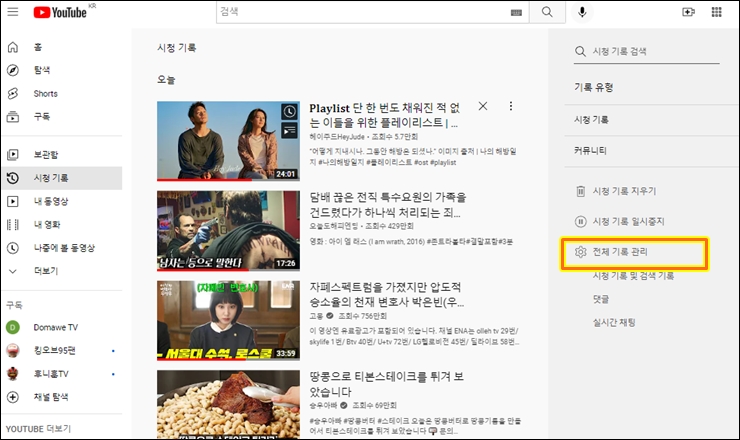
Task: Open the 자폐스펙트럼 video title
Action: [x=387, y=295]
